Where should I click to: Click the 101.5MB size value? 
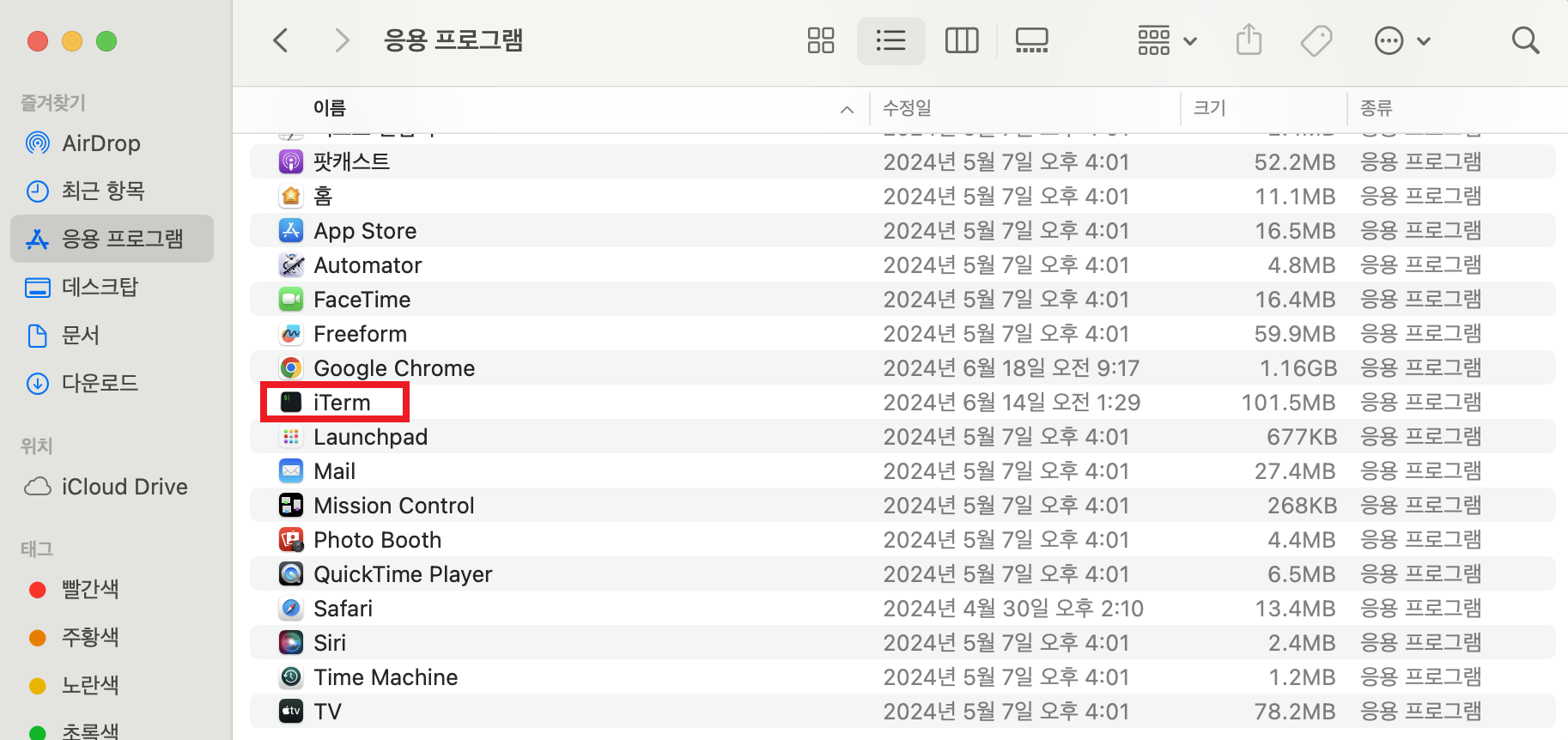click(x=1289, y=403)
